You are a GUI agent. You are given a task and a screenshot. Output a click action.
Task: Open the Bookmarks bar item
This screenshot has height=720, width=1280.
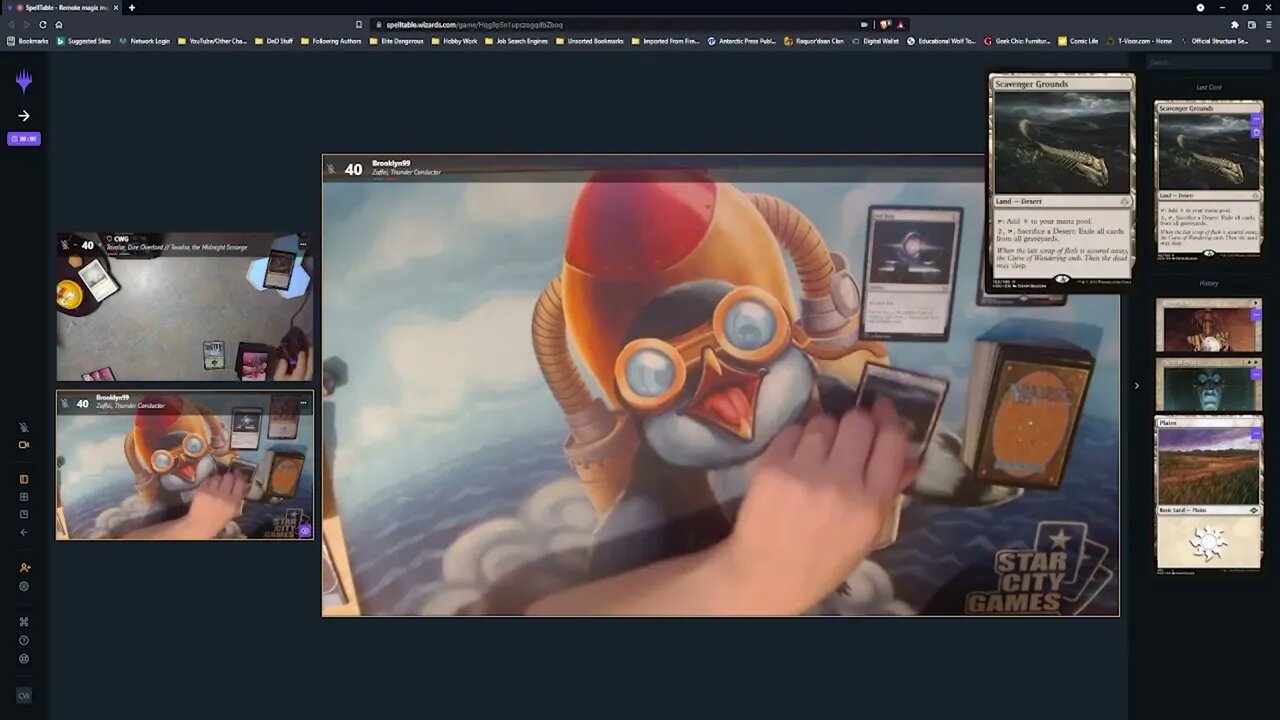tap(28, 41)
